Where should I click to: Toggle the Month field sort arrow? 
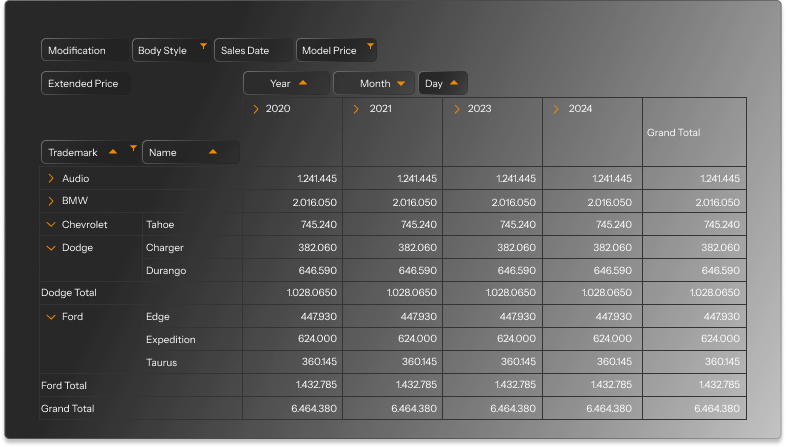click(x=401, y=84)
